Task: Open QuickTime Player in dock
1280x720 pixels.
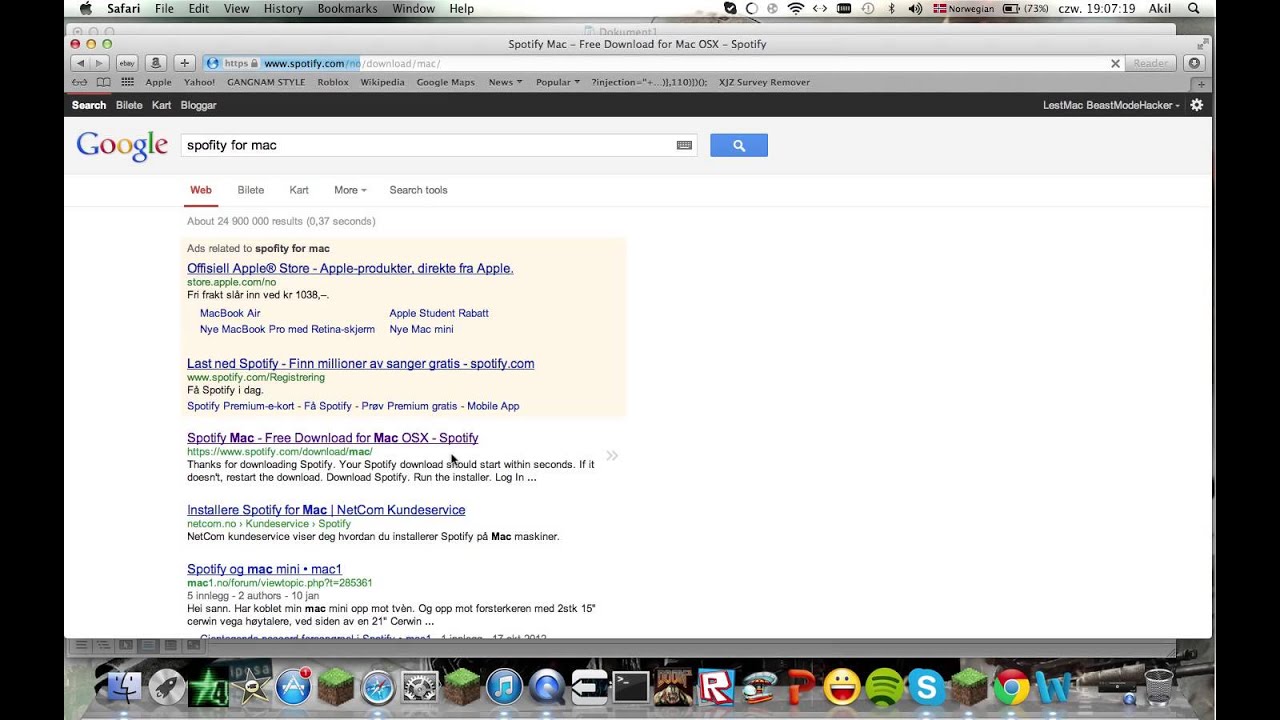Action: coord(547,687)
